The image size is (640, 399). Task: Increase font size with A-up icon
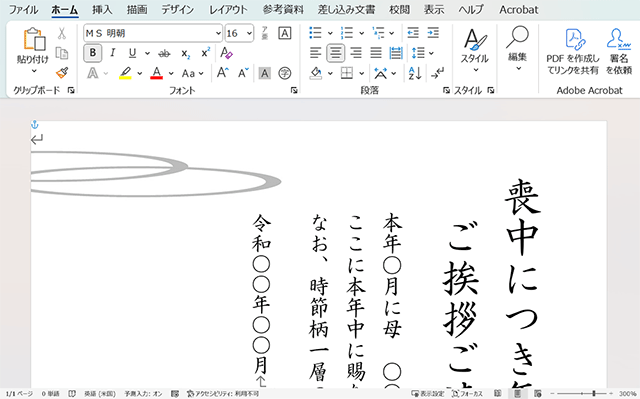tap(222, 73)
